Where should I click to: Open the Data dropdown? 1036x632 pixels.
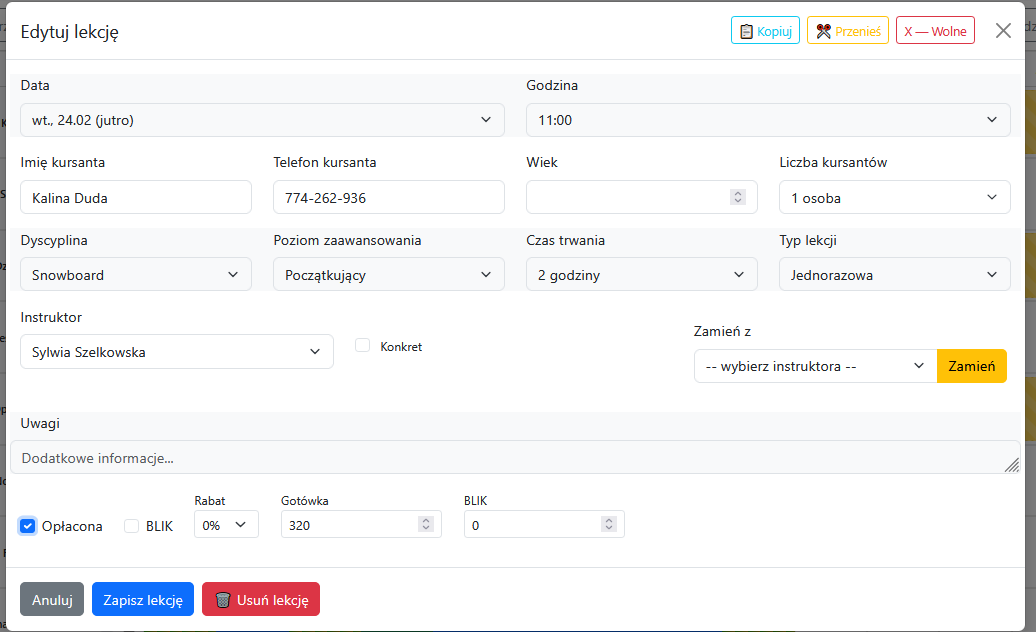click(262, 120)
